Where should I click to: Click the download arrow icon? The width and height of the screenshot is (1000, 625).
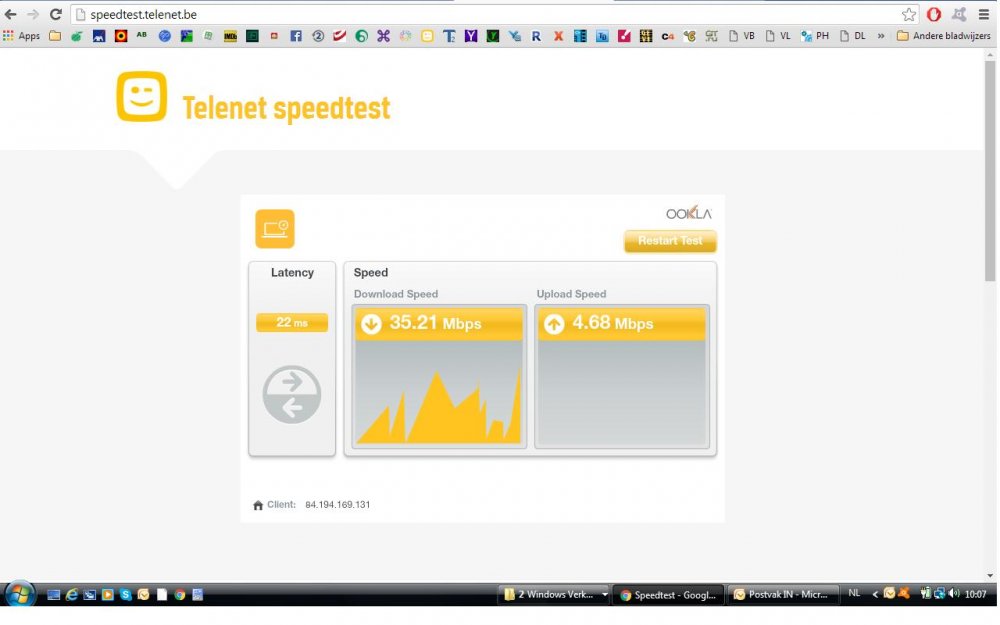click(371, 324)
